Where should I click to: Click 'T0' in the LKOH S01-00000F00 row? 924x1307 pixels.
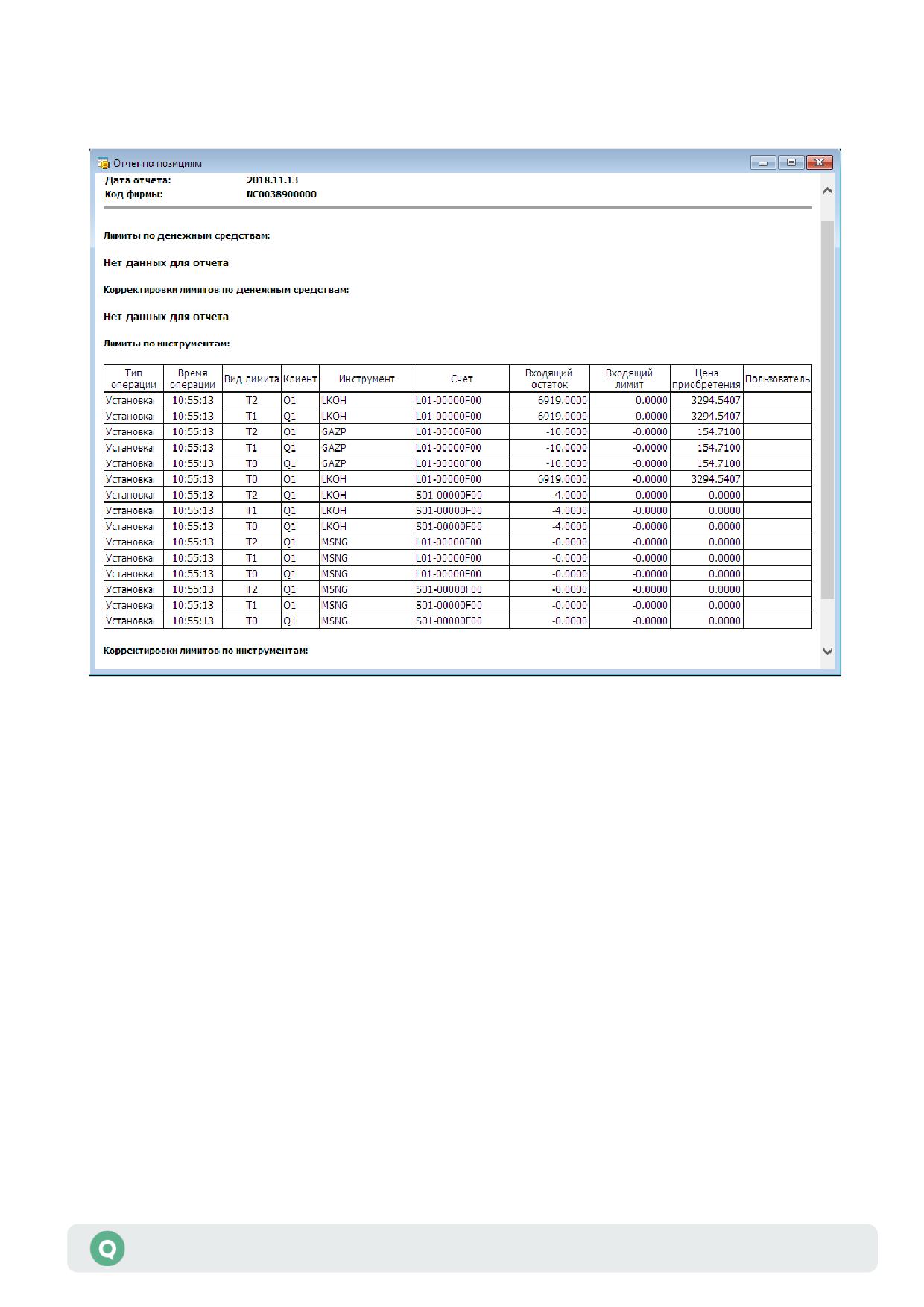(251, 526)
